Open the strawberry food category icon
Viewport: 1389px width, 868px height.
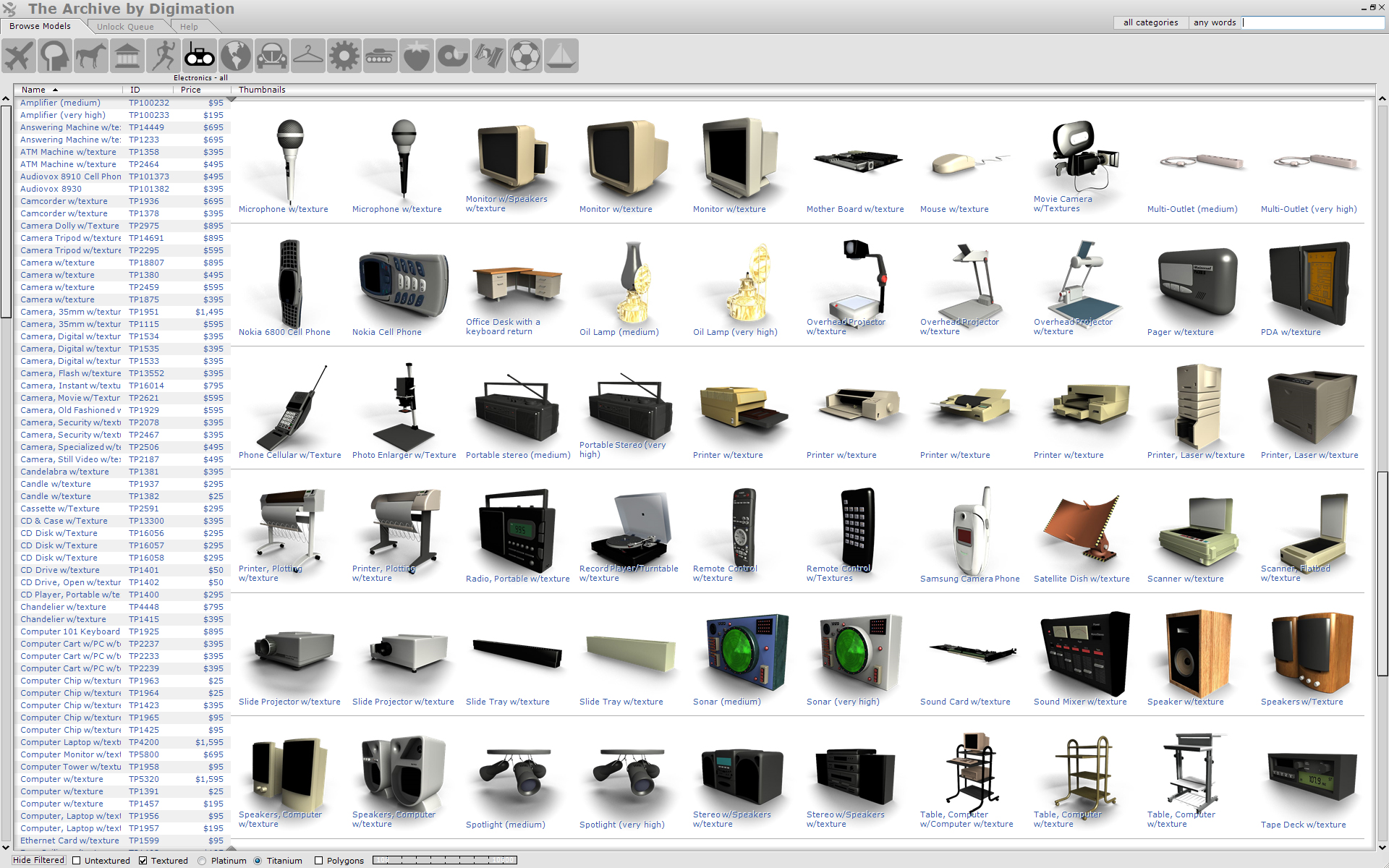pos(417,56)
